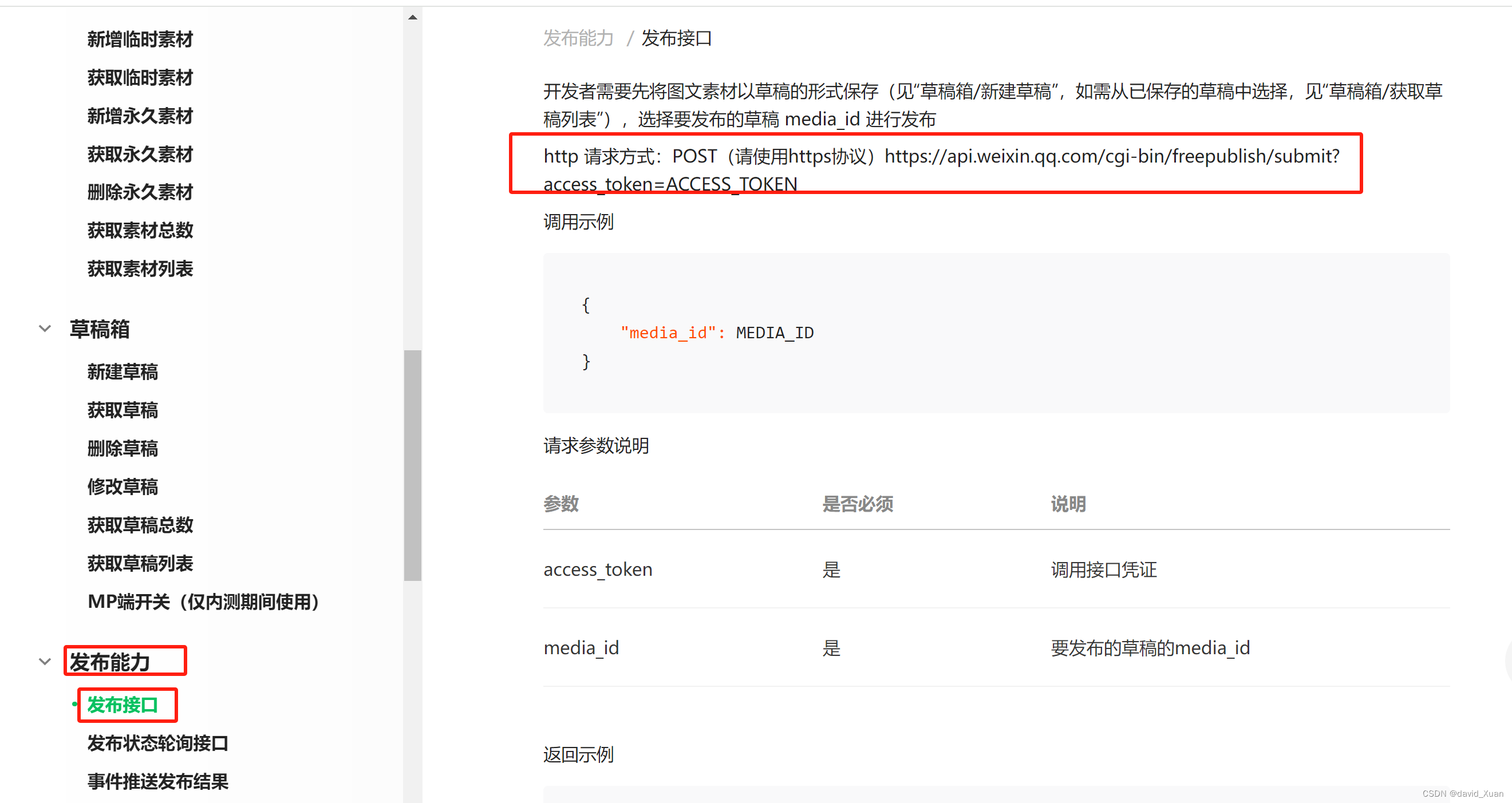Expand the 草稿箱 tree entry
Viewport: 1512px width, 803px height.
[x=99, y=329]
